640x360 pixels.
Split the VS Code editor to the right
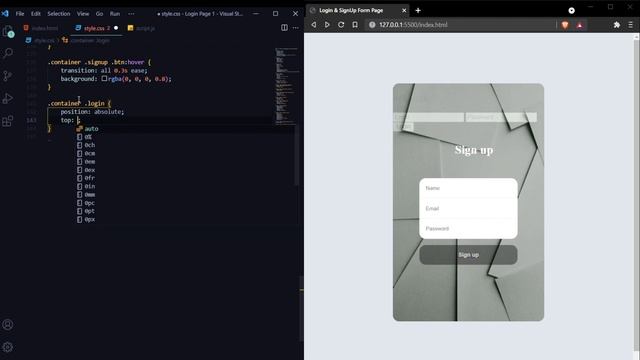pyautogui.click(x=284, y=28)
